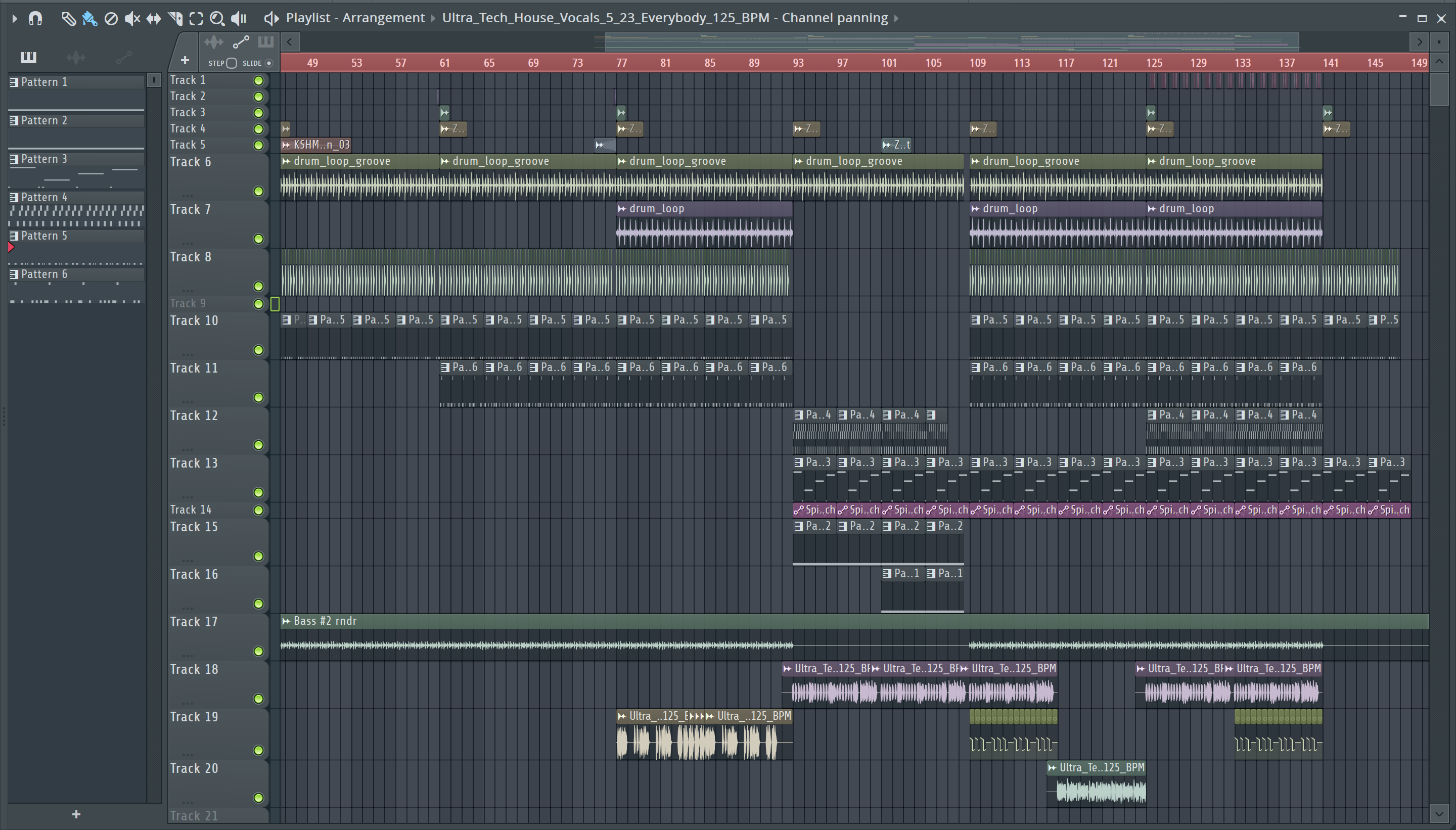This screenshot has width=1456, height=830.
Task: Toggle the magnet snap icon
Action: coord(35,18)
